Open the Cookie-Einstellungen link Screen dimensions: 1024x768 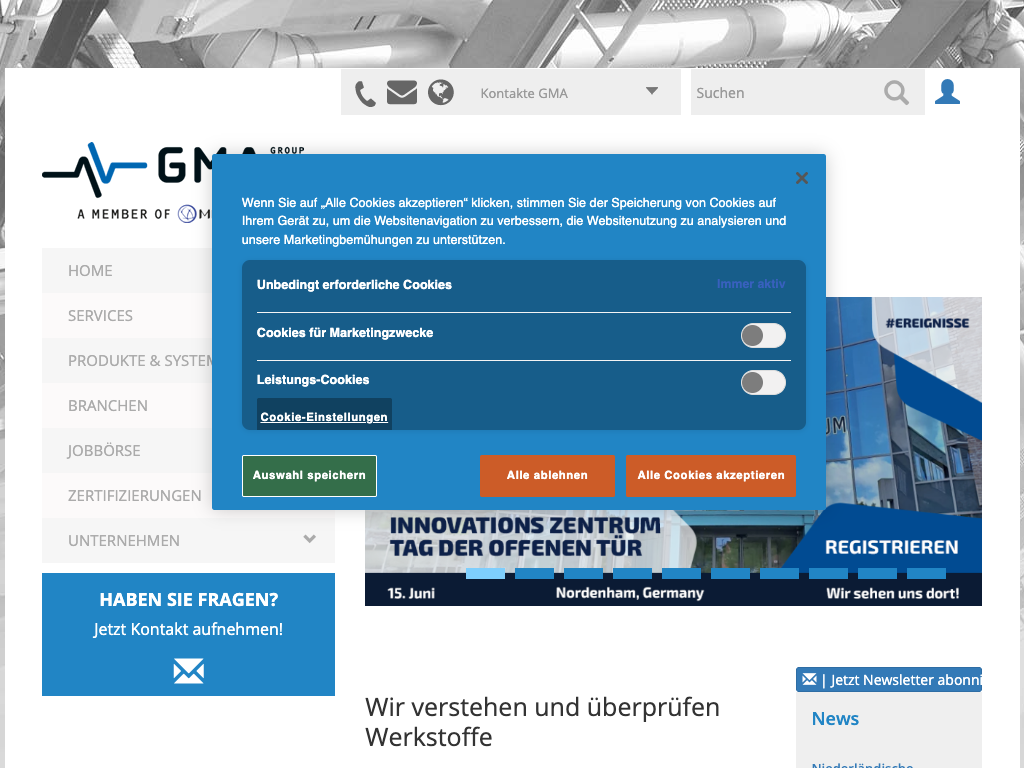324,417
